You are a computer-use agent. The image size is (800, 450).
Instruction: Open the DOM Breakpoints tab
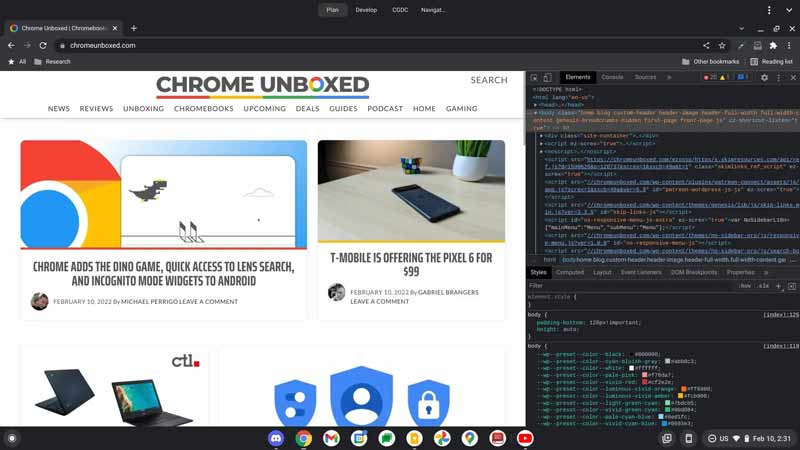(693, 272)
